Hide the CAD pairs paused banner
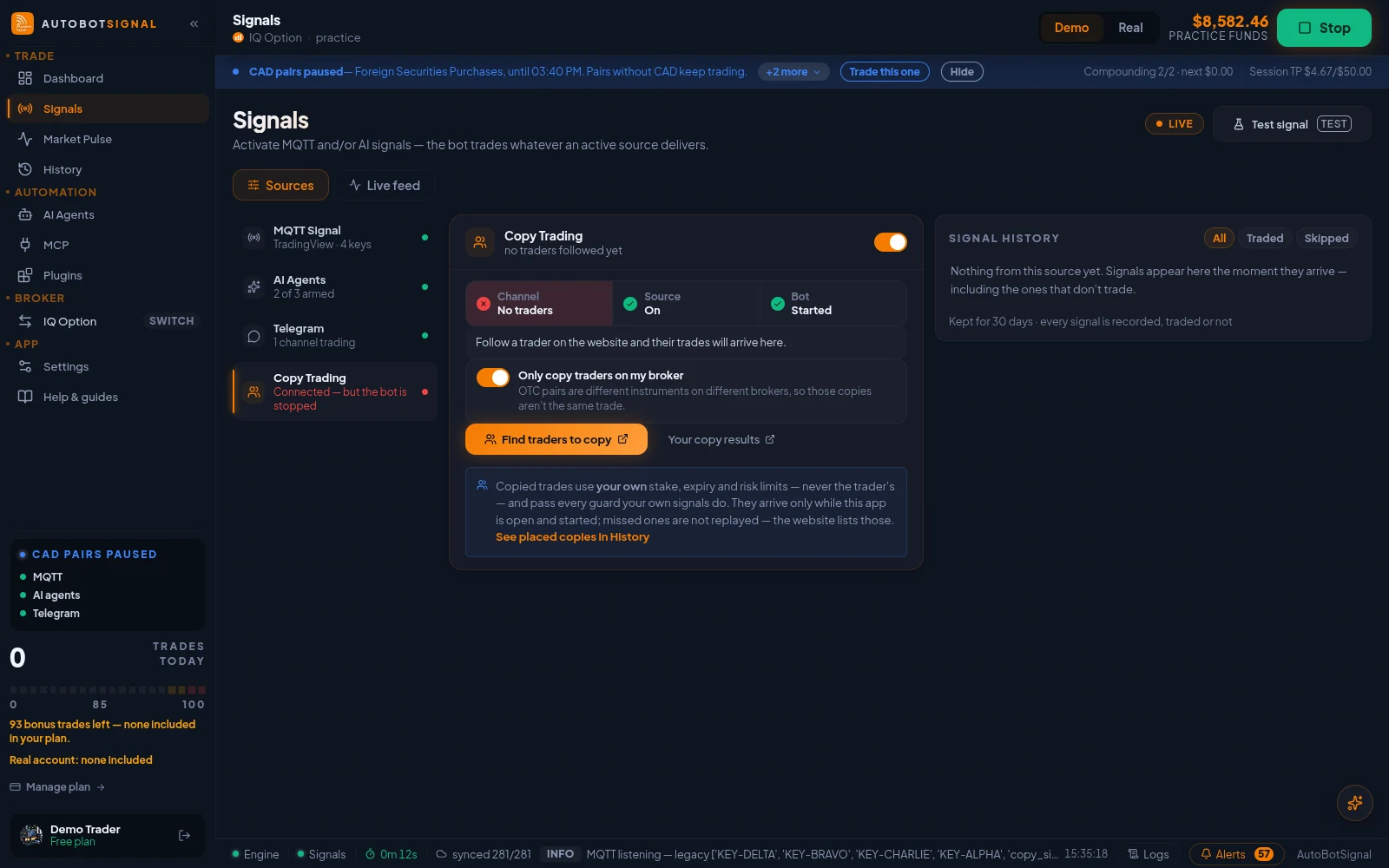Image resolution: width=1389 pixels, height=868 pixels. click(962, 72)
